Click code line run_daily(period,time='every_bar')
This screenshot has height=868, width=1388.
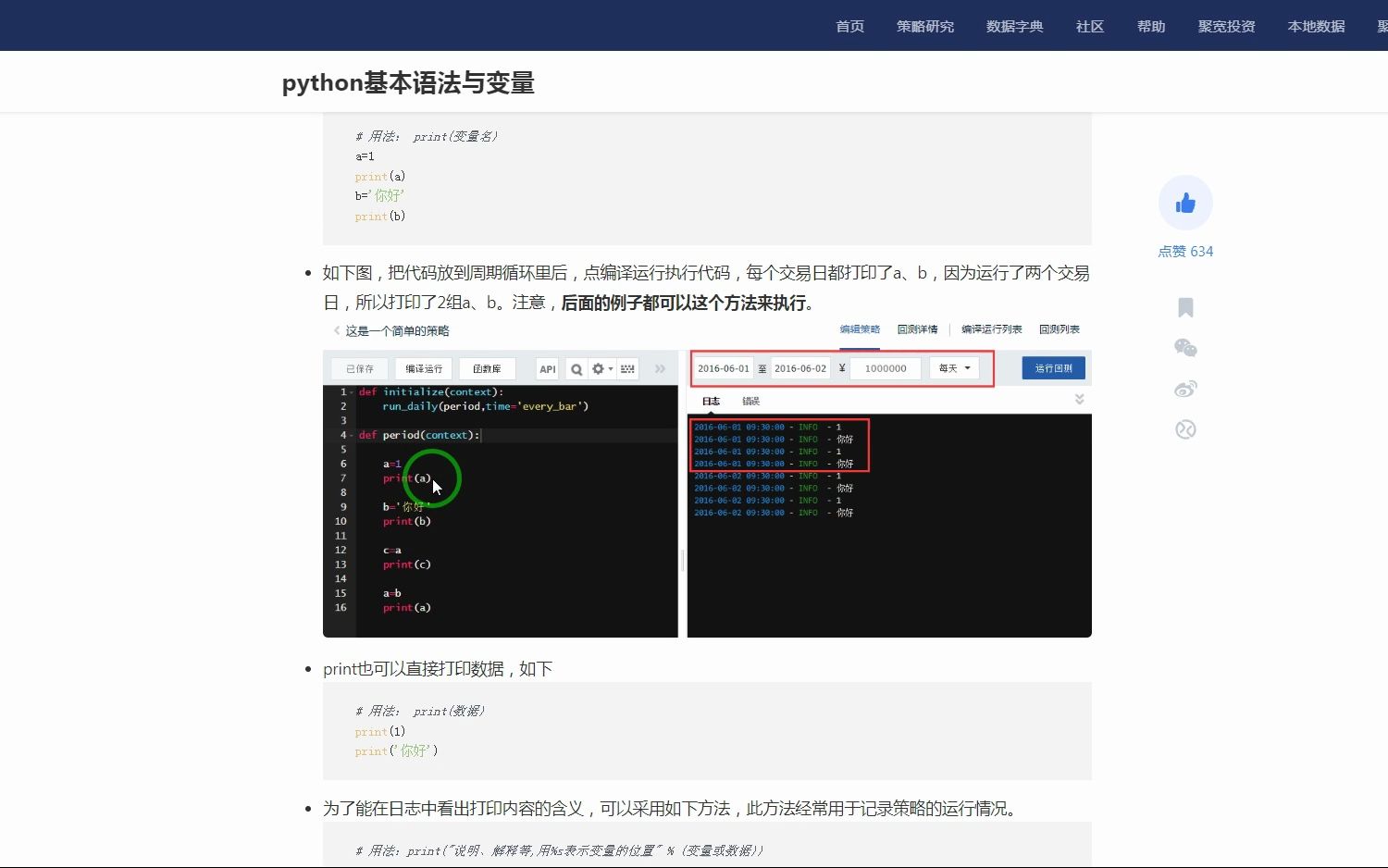(485, 406)
